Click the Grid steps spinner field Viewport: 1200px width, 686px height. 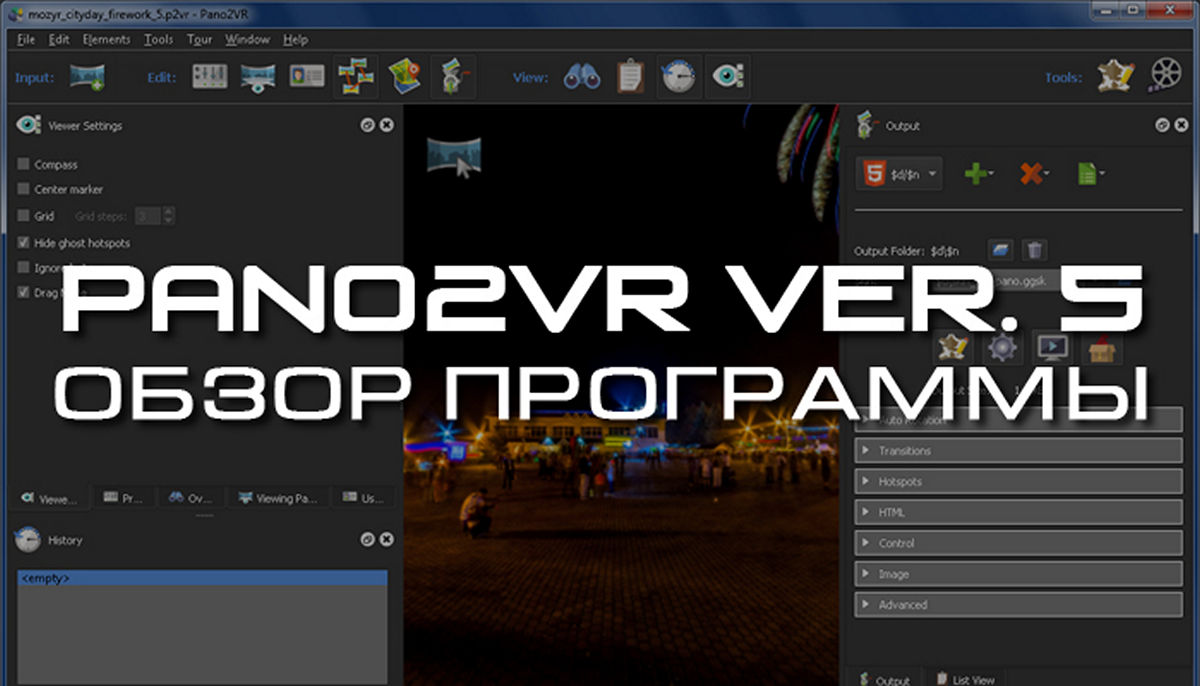click(x=148, y=216)
